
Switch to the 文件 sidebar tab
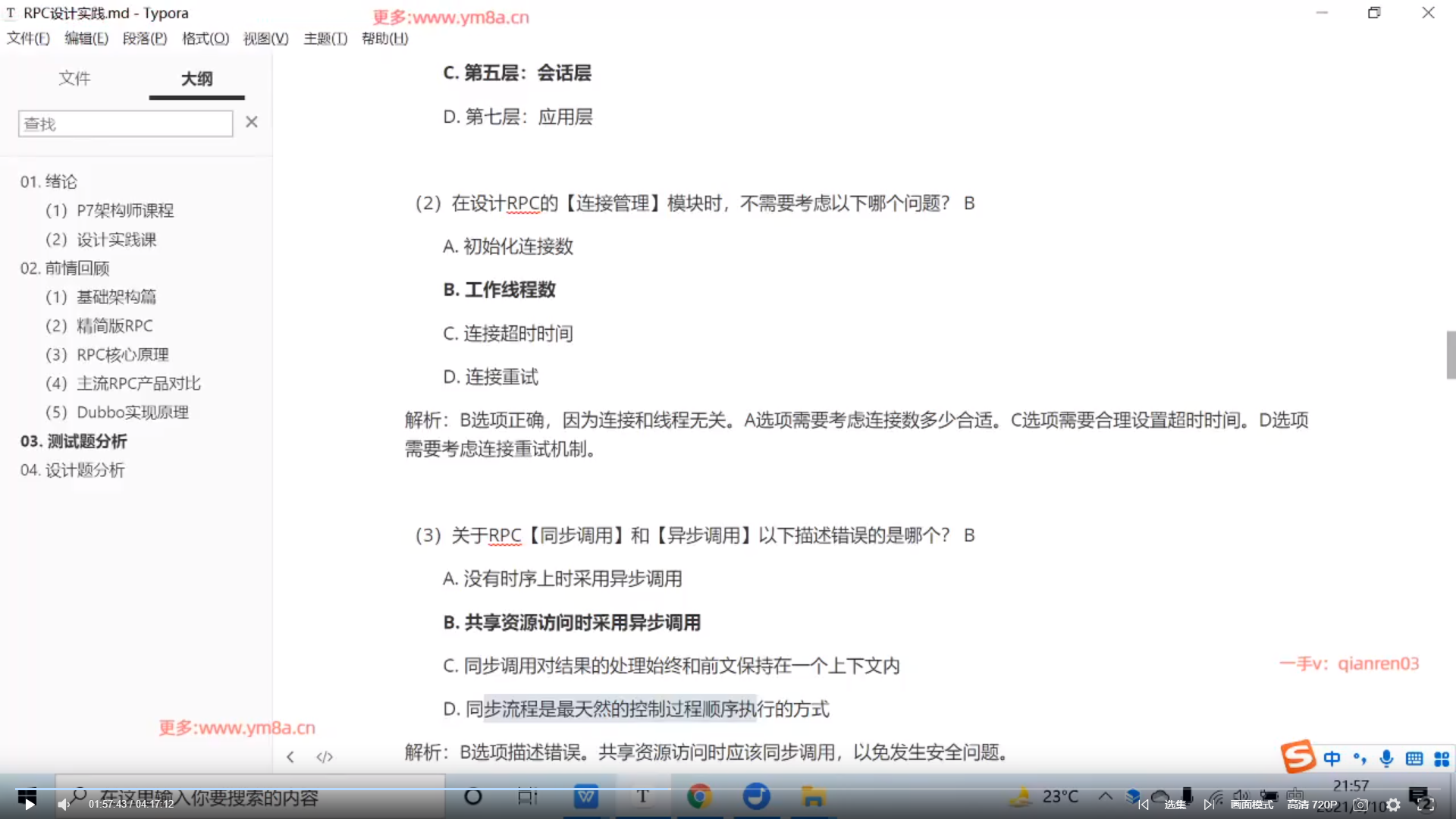(74, 78)
